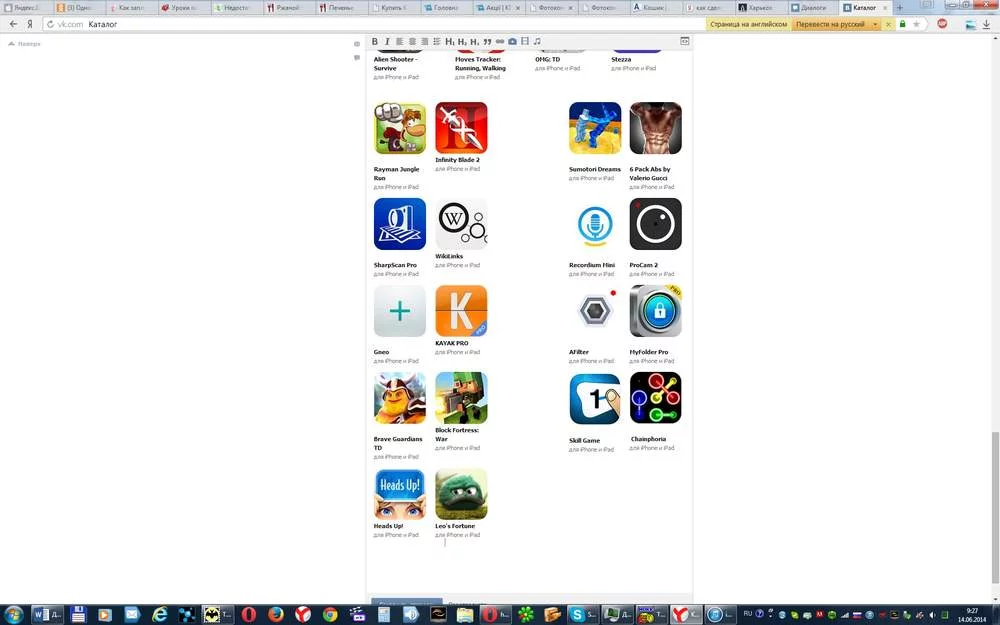Image resolution: width=1000 pixels, height=625 pixels.
Task: Open the Chainphoria app icon
Action: (656, 399)
